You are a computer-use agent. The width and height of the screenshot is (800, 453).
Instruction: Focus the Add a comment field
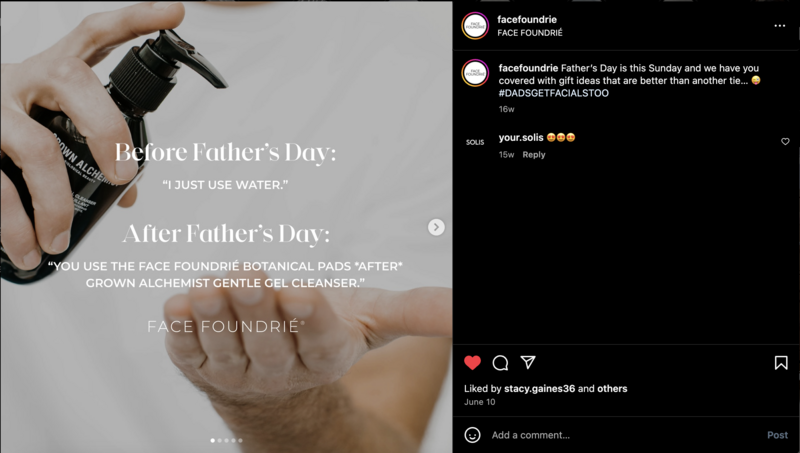coord(625,435)
